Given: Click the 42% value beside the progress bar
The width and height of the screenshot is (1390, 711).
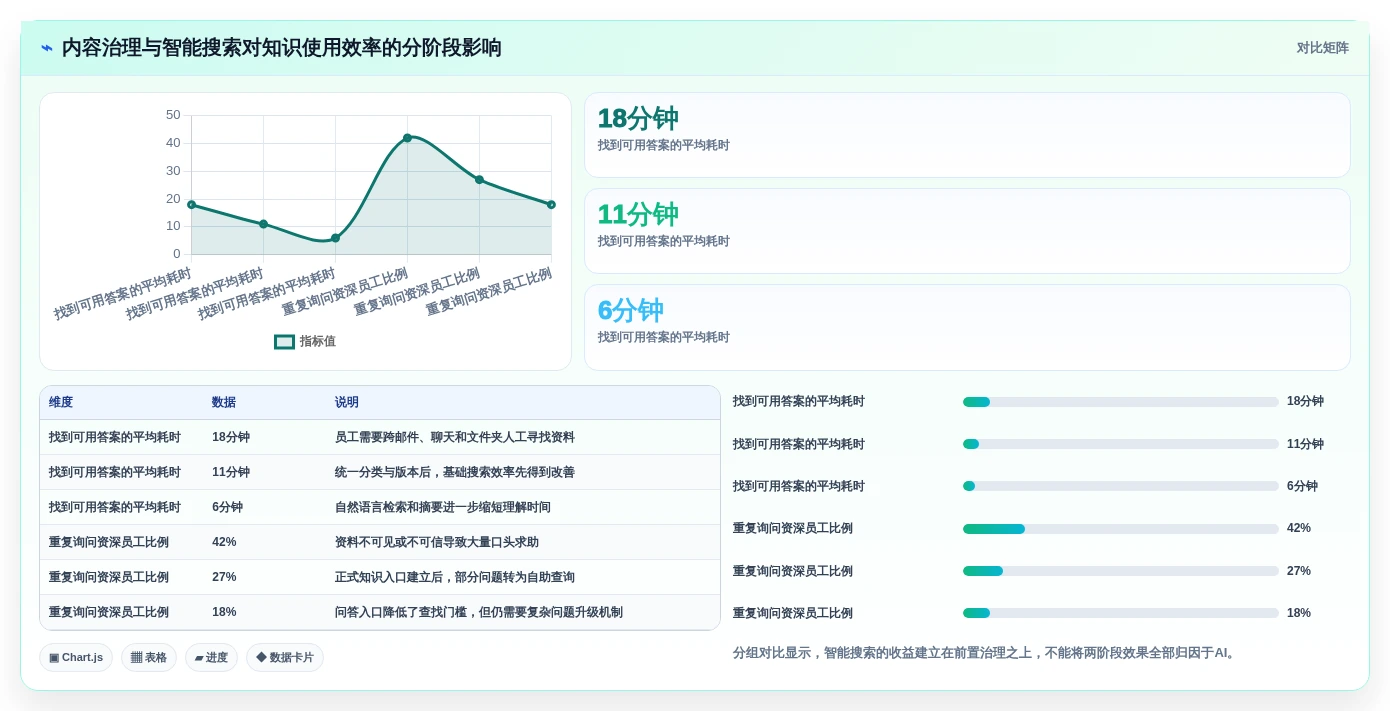Looking at the screenshot, I should click(x=1299, y=528).
